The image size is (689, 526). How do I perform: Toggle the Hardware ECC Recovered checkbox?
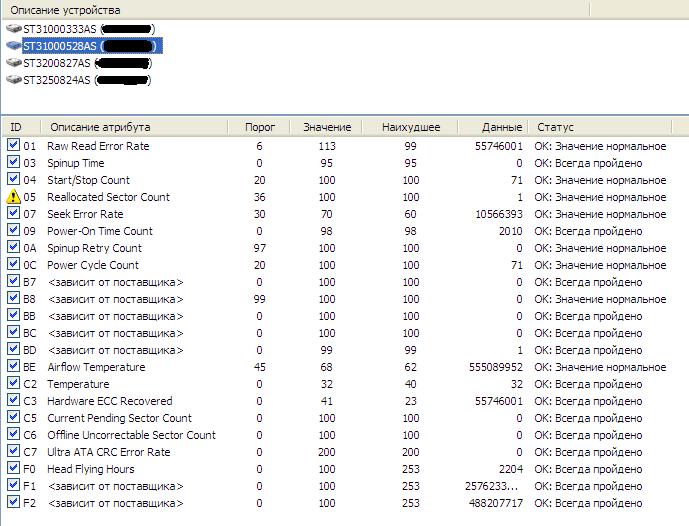[x=13, y=400]
